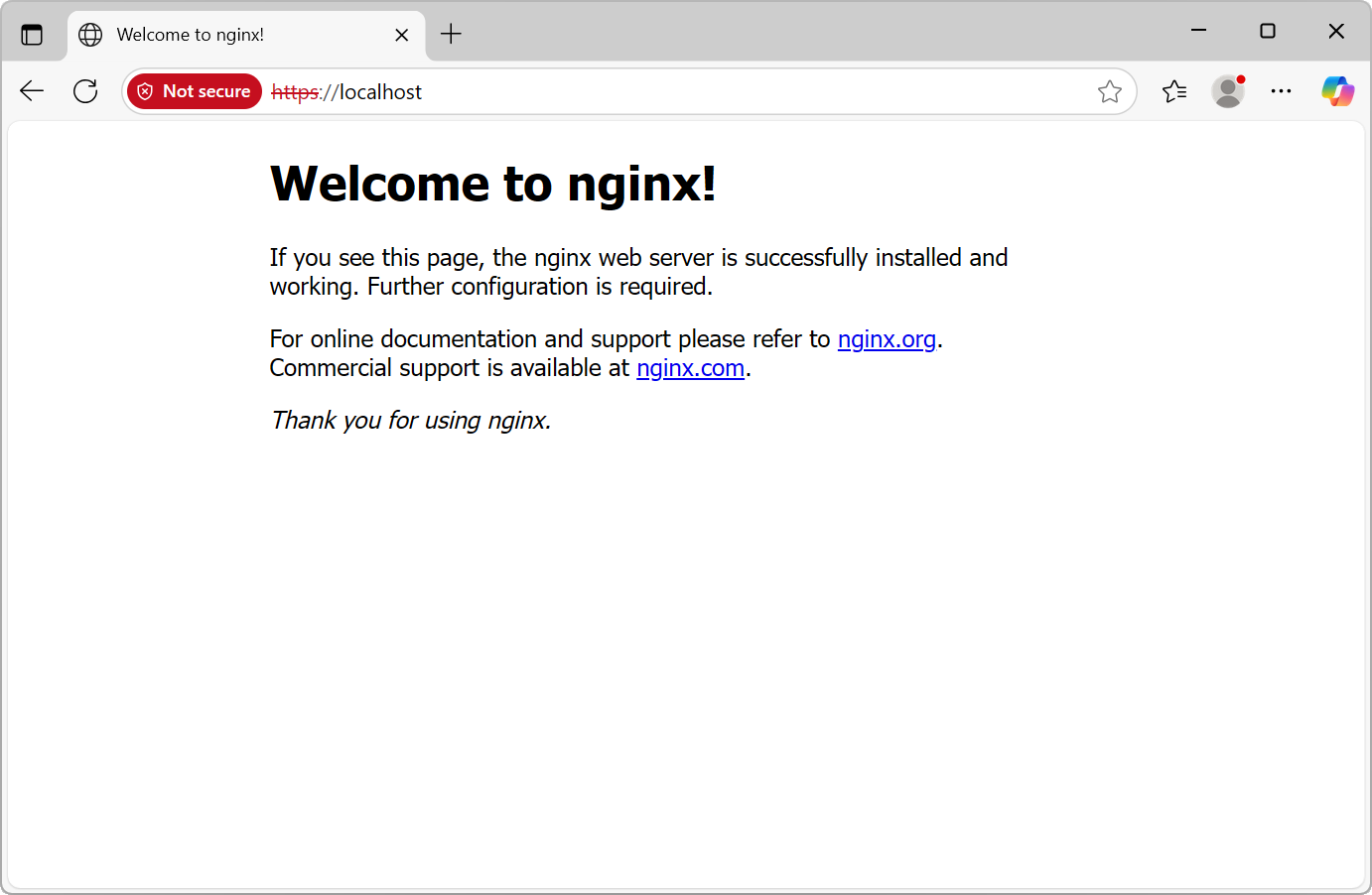The image size is (1372, 895).
Task: Follow the nginx.com link
Action: click(x=691, y=368)
